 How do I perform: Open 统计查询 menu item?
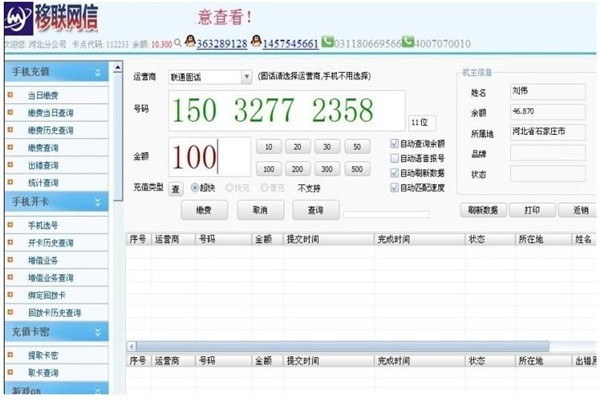[43, 183]
